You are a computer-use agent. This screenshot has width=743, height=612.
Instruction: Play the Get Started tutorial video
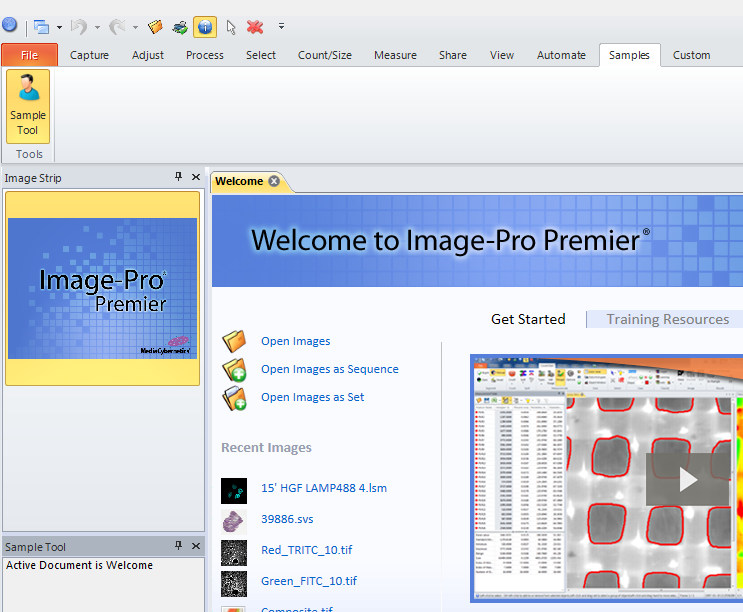click(x=688, y=479)
